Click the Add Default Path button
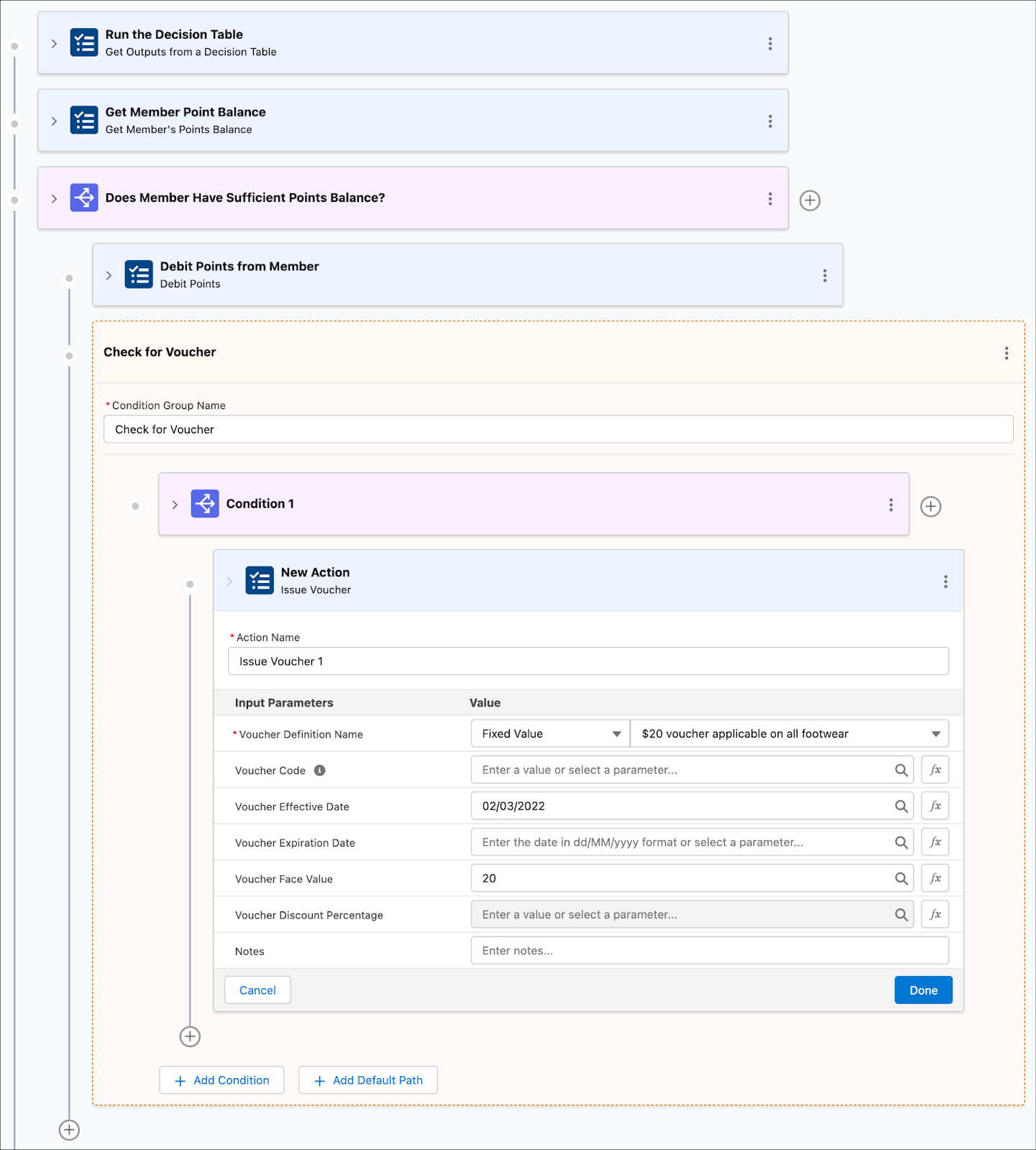The width and height of the screenshot is (1036, 1150). click(368, 1080)
